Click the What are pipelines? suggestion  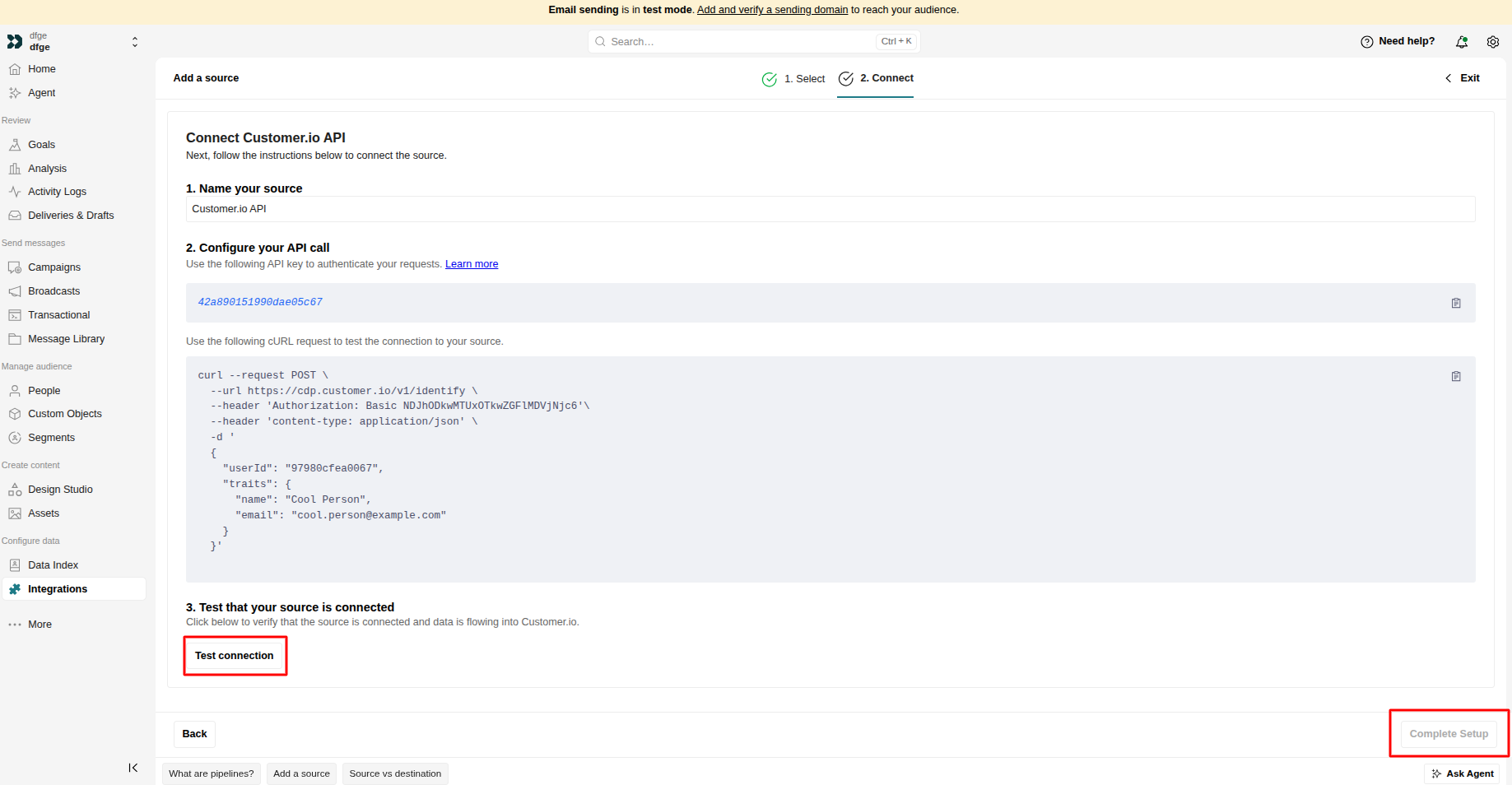[212, 773]
